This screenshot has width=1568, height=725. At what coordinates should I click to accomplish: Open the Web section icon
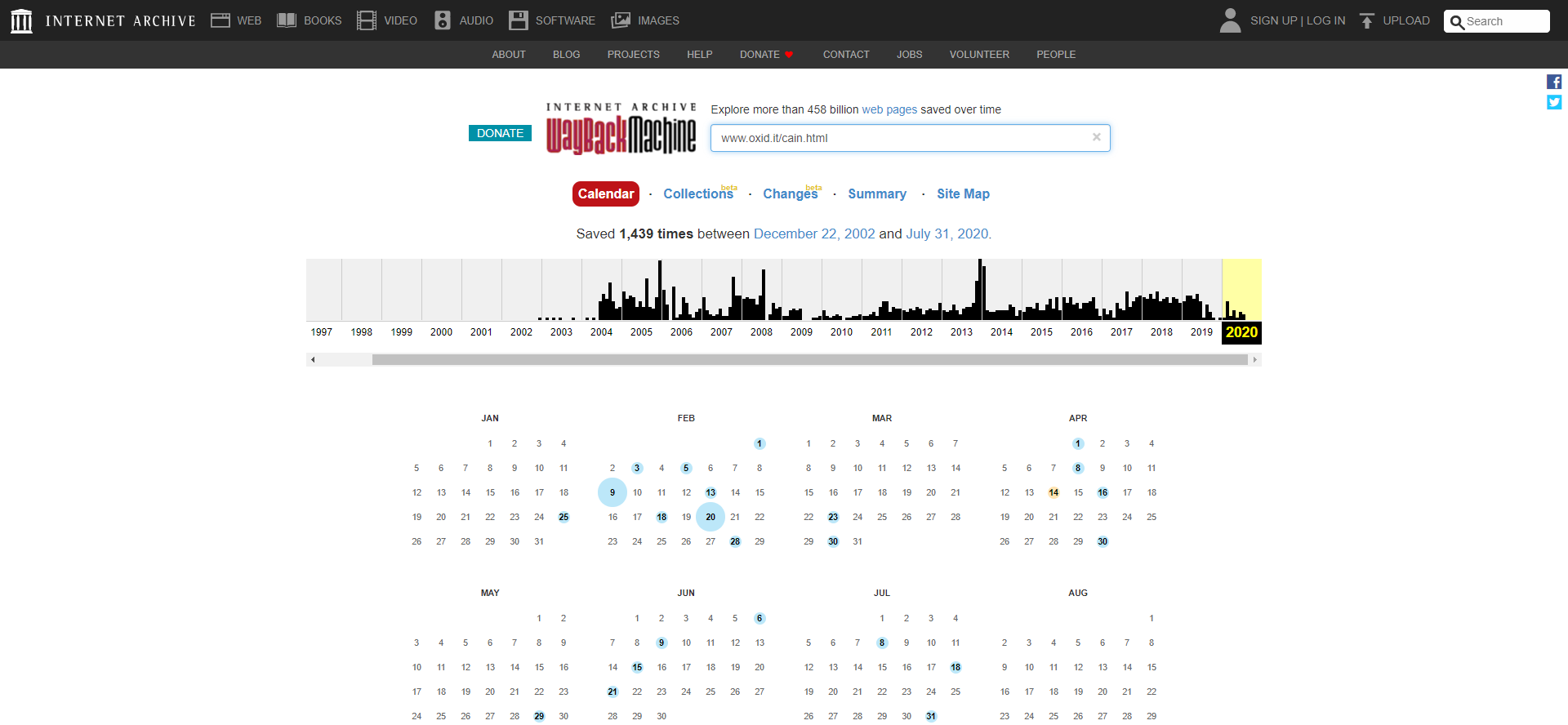pos(220,20)
